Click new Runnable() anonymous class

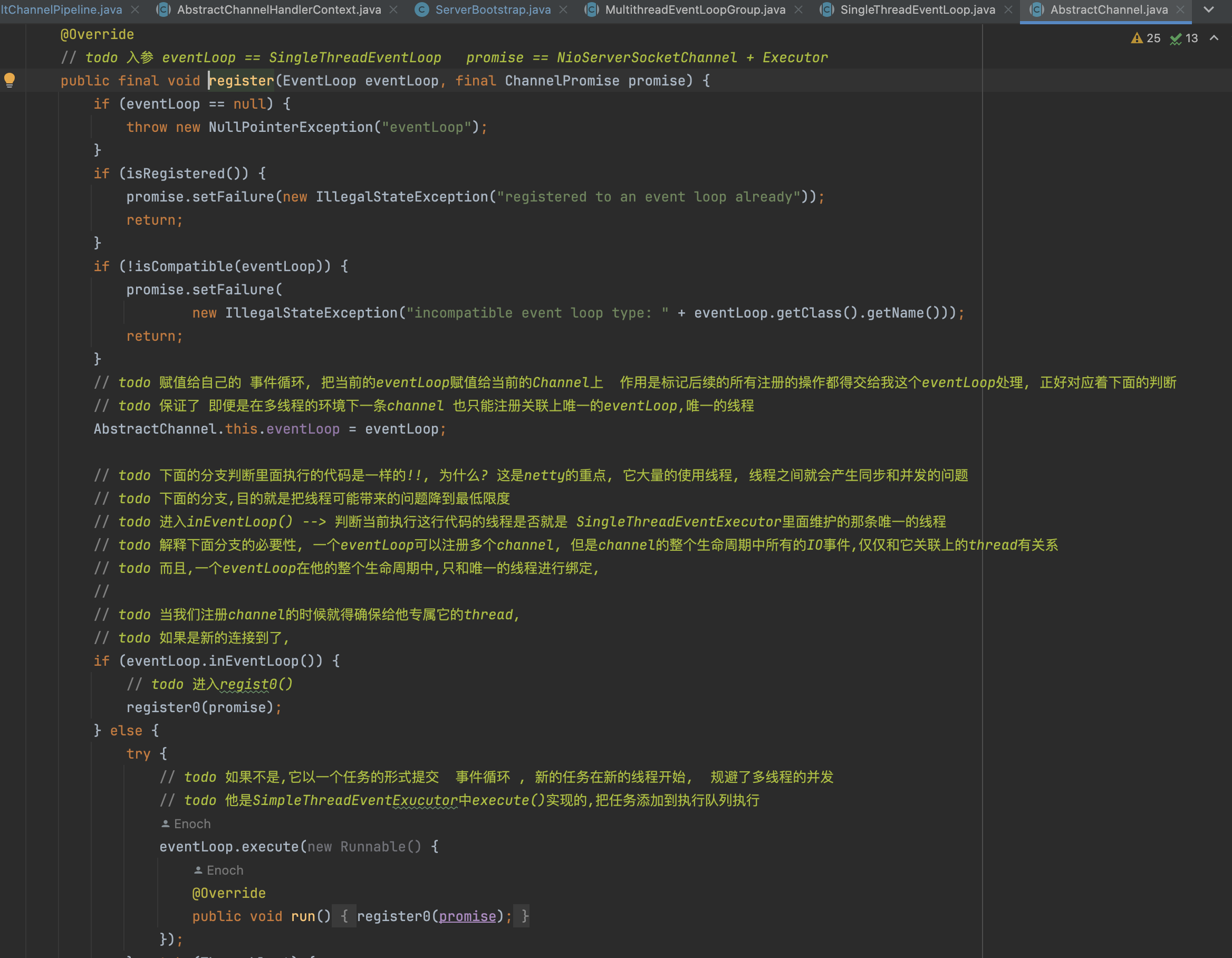pos(364,846)
